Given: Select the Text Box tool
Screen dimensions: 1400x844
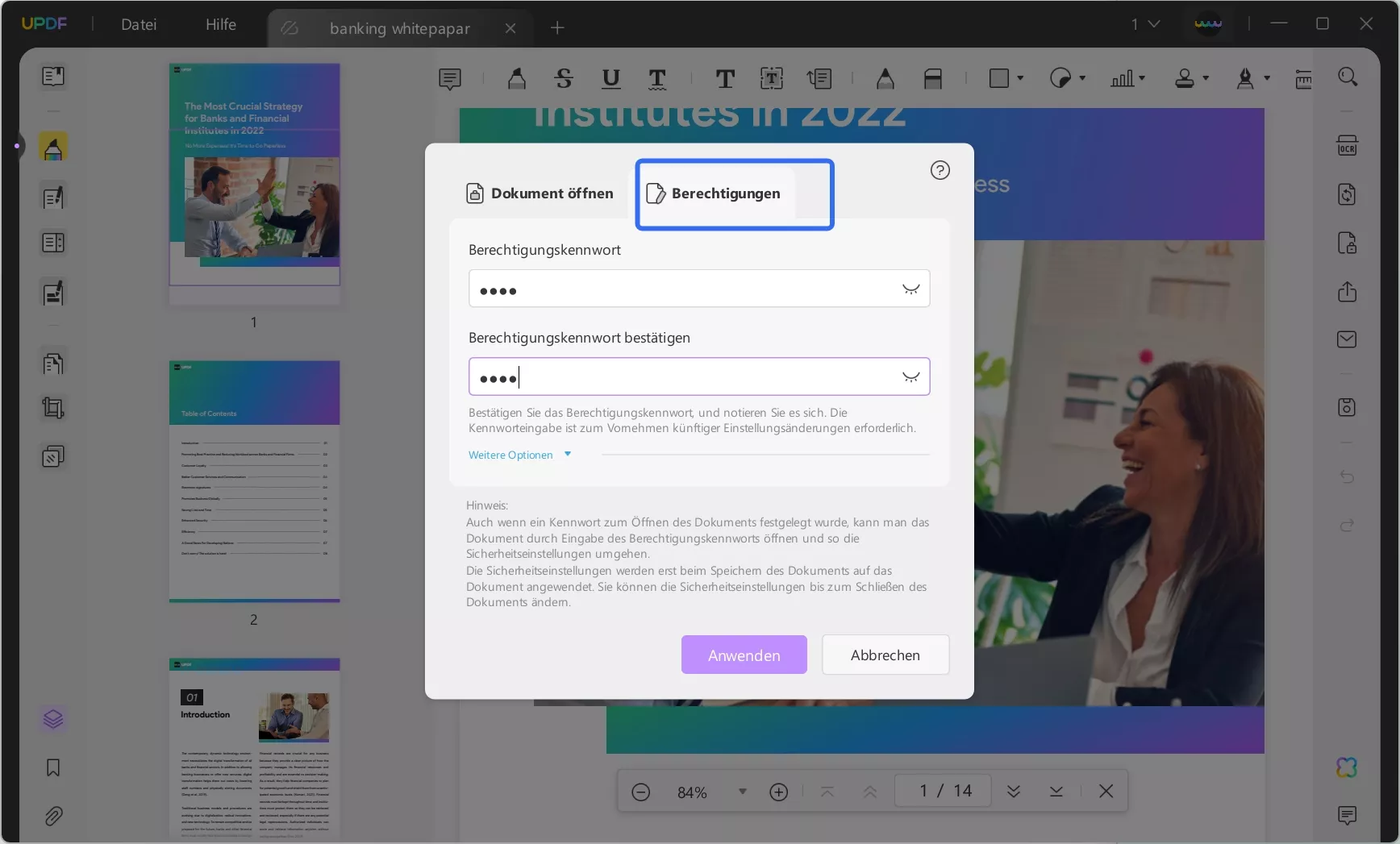Looking at the screenshot, I should (x=772, y=79).
